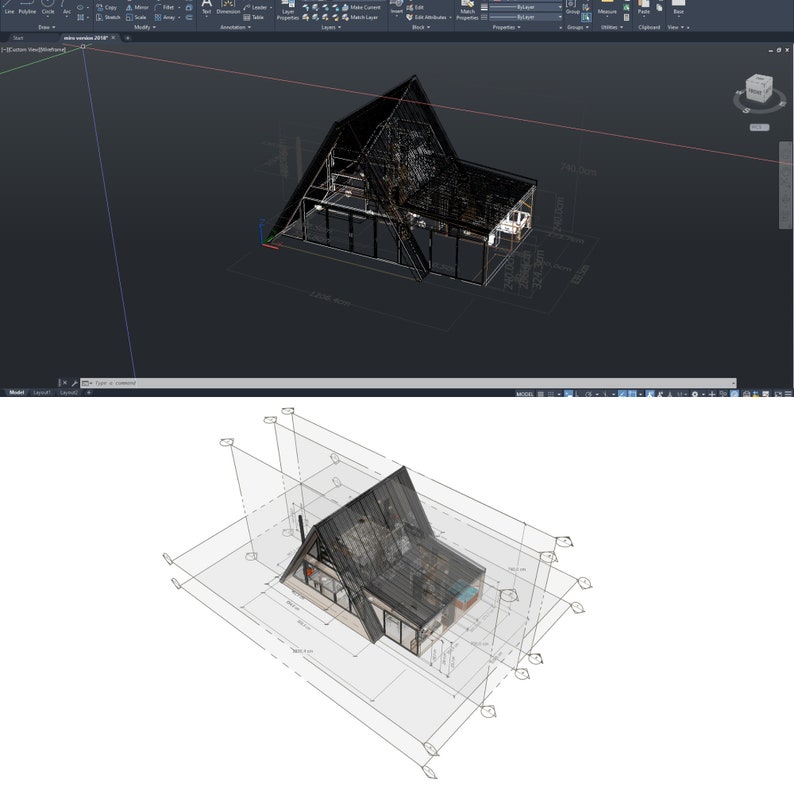Open Layer Properties manager

(x=288, y=10)
